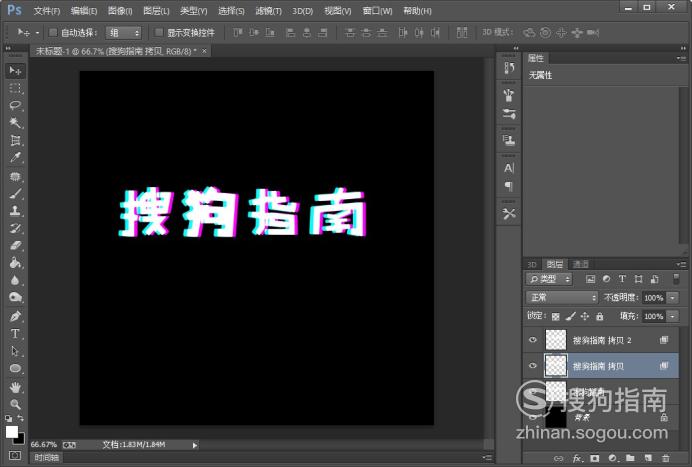
Task: Delete the selected layer with trash icon
Action: tap(666, 458)
